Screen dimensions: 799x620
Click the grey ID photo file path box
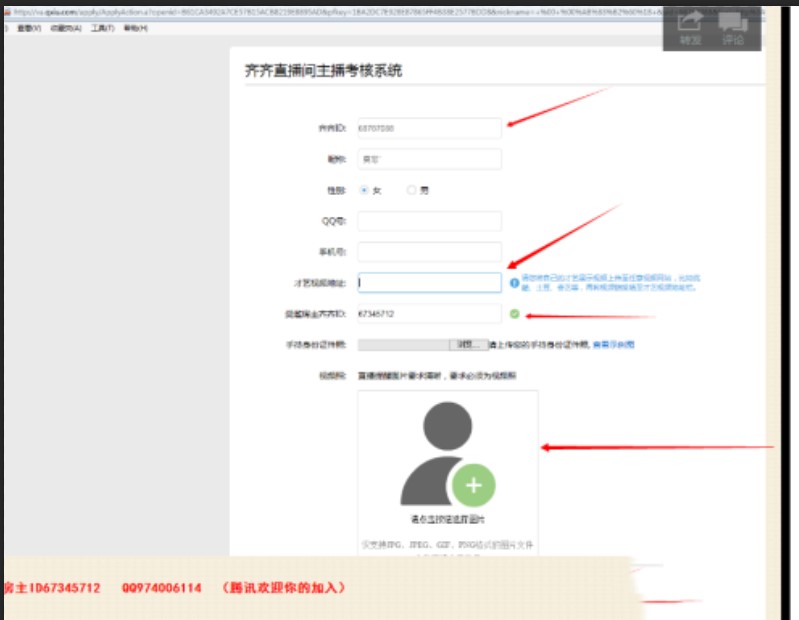[404, 345]
